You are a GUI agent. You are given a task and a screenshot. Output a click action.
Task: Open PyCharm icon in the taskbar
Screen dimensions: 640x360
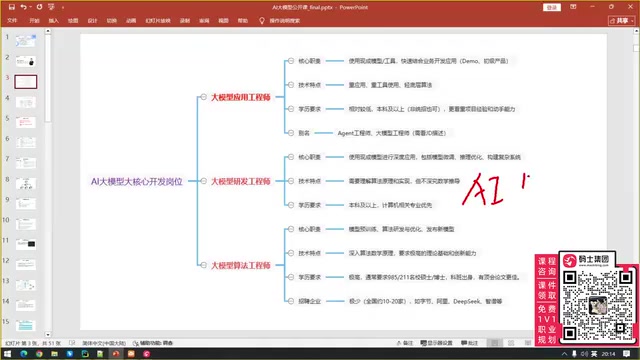[x=85, y=354]
